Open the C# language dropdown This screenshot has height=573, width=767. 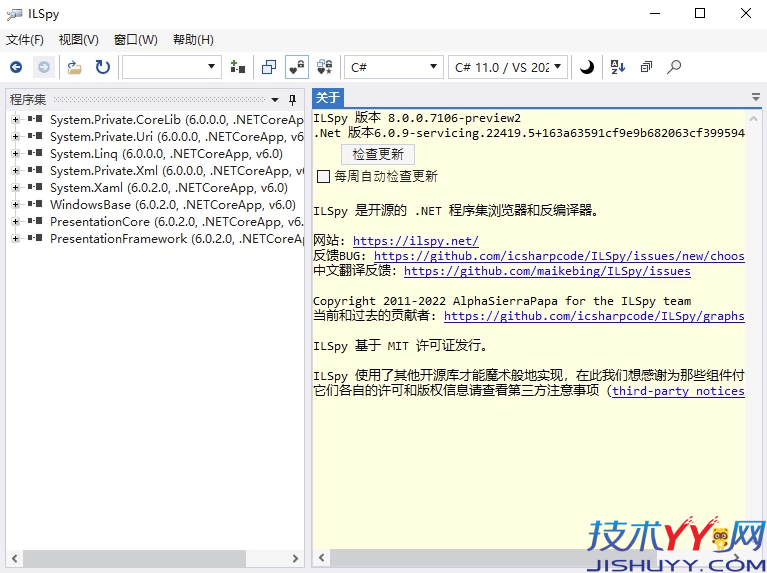(x=394, y=67)
